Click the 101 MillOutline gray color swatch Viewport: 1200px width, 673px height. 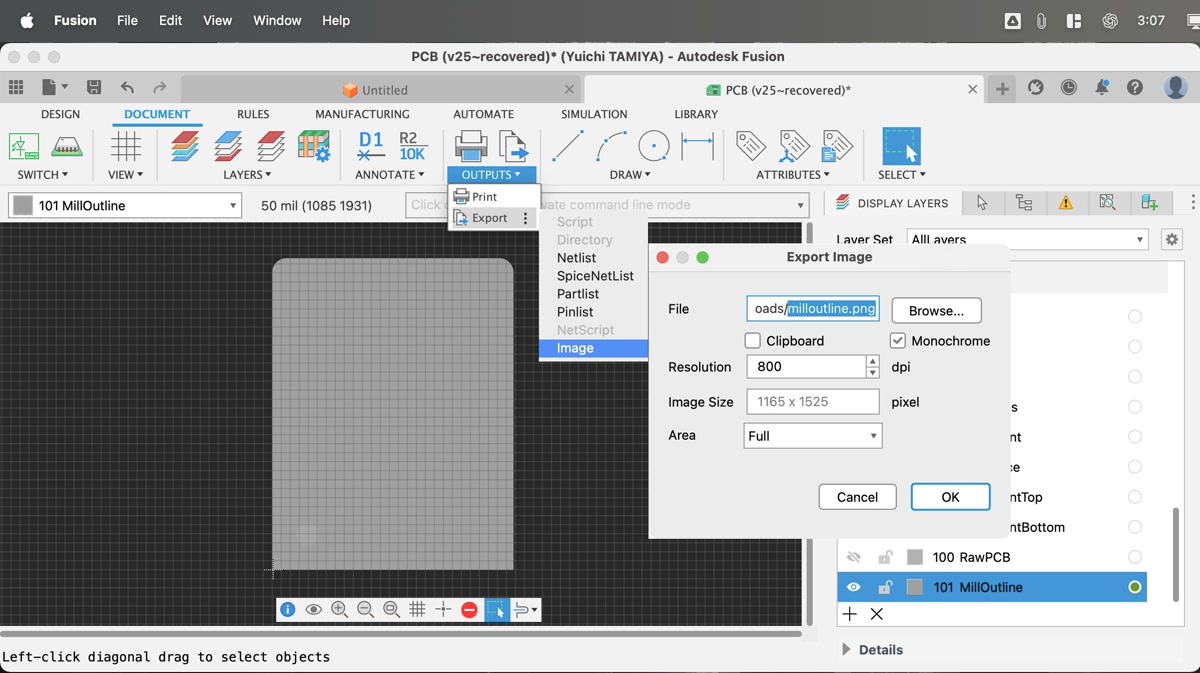tap(914, 587)
